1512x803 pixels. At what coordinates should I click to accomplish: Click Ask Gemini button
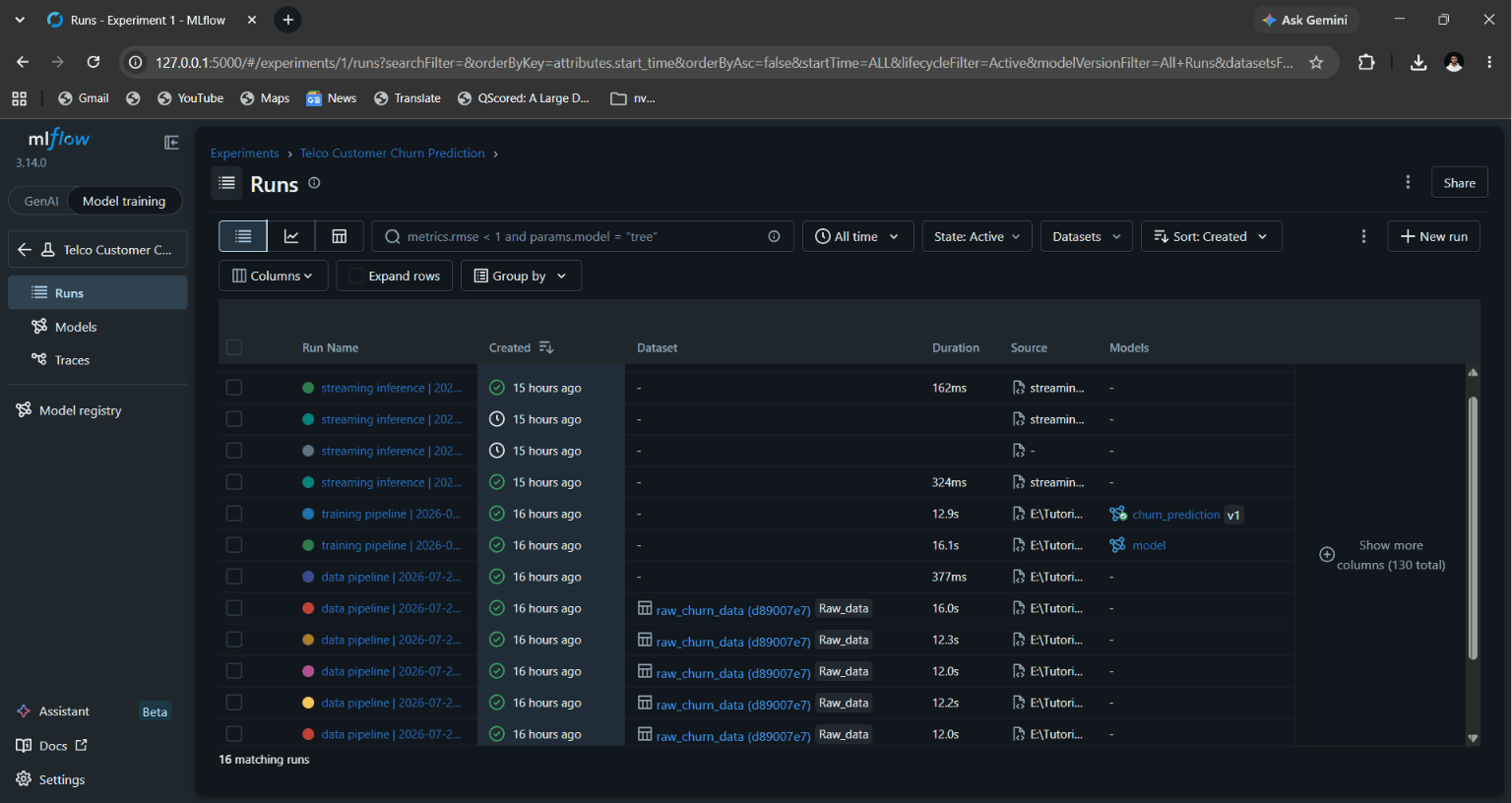(1305, 20)
